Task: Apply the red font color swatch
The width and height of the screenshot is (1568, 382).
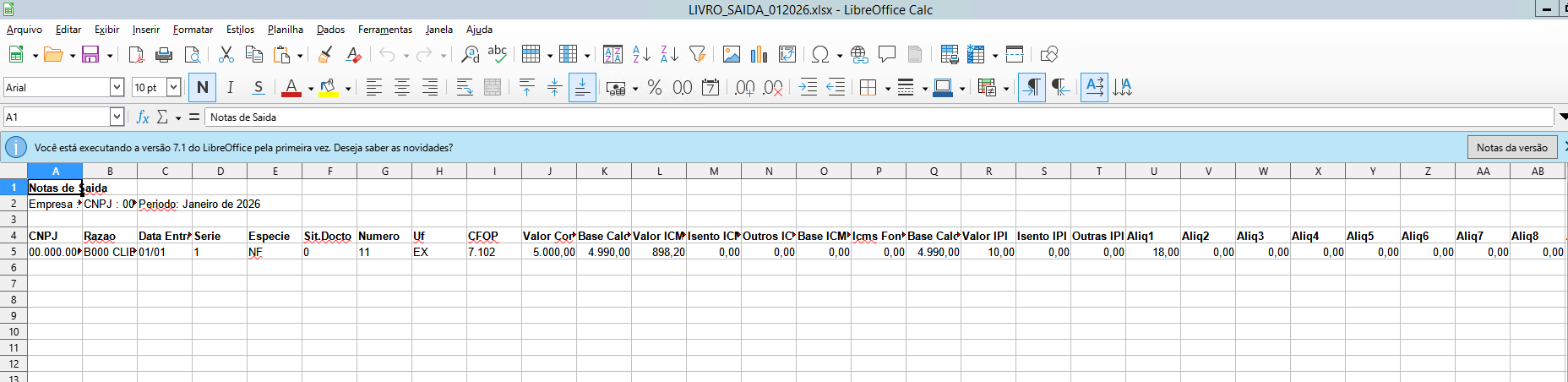Action: (x=291, y=88)
